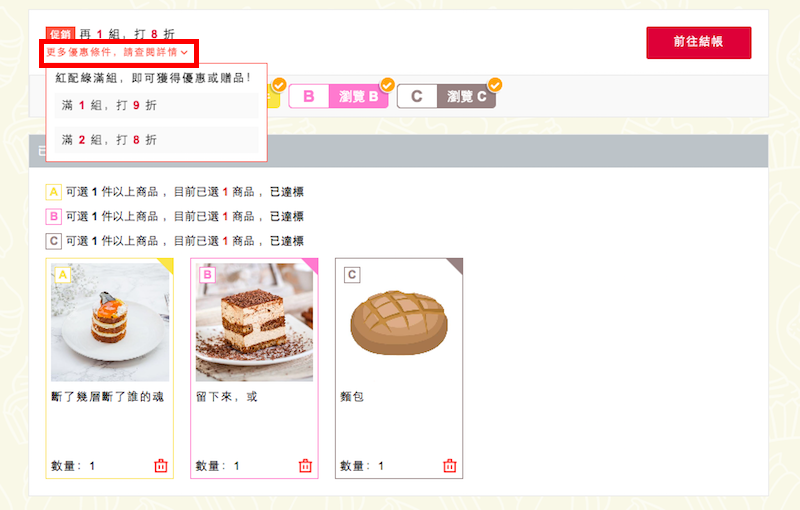Click the A badge on cake card
This screenshot has width=800, height=510.
coord(63,275)
